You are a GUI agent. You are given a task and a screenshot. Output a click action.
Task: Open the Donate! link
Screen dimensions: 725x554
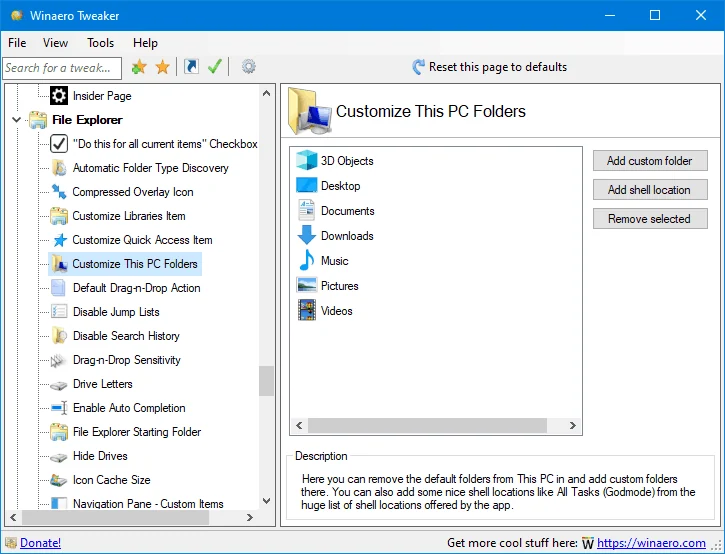(40, 542)
